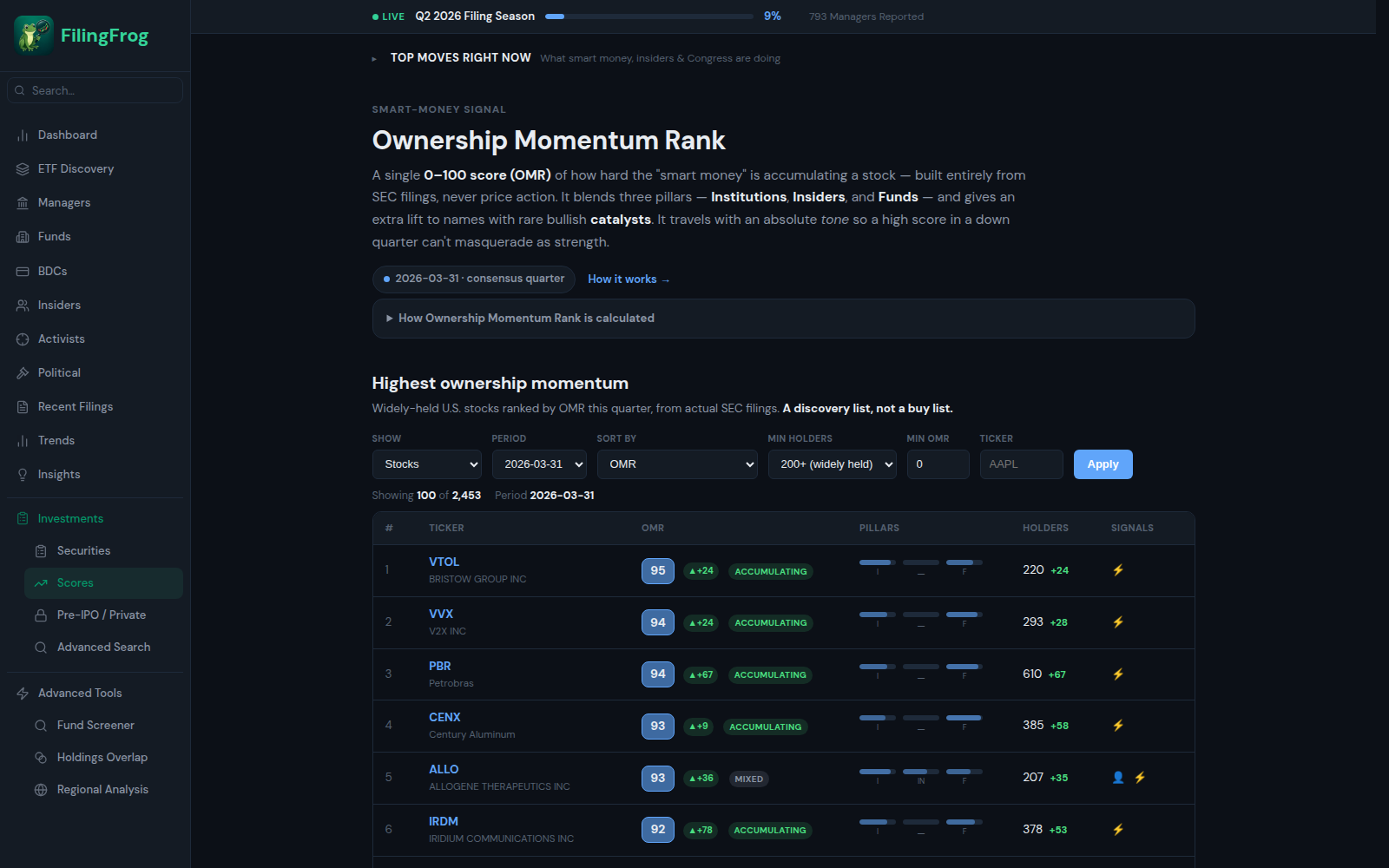Go to Managers page
Viewport: 1389px width, 868px height.
95,203
